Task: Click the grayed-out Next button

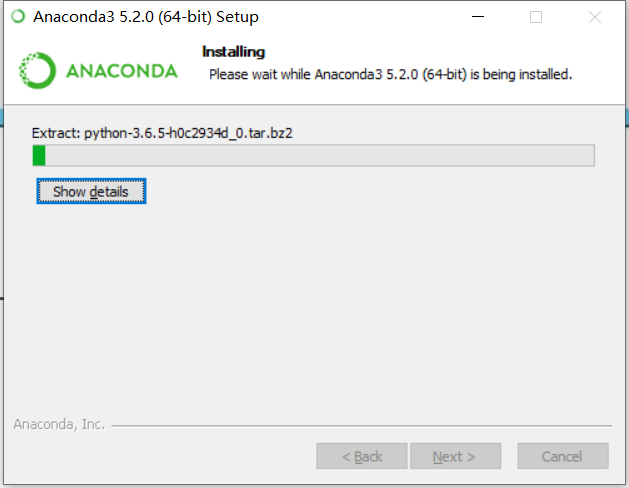Action: tap(455, 456)
